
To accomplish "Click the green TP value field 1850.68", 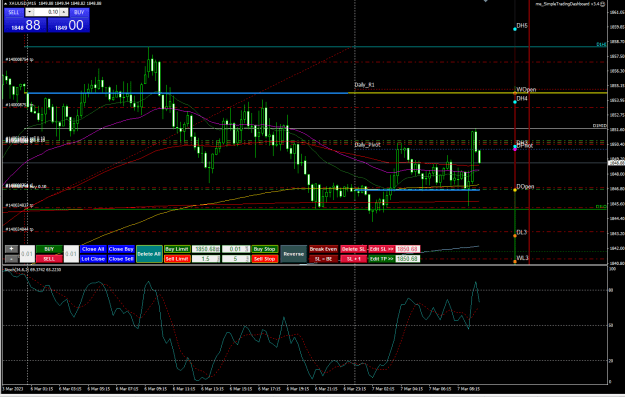I will [x=407, y=259].
